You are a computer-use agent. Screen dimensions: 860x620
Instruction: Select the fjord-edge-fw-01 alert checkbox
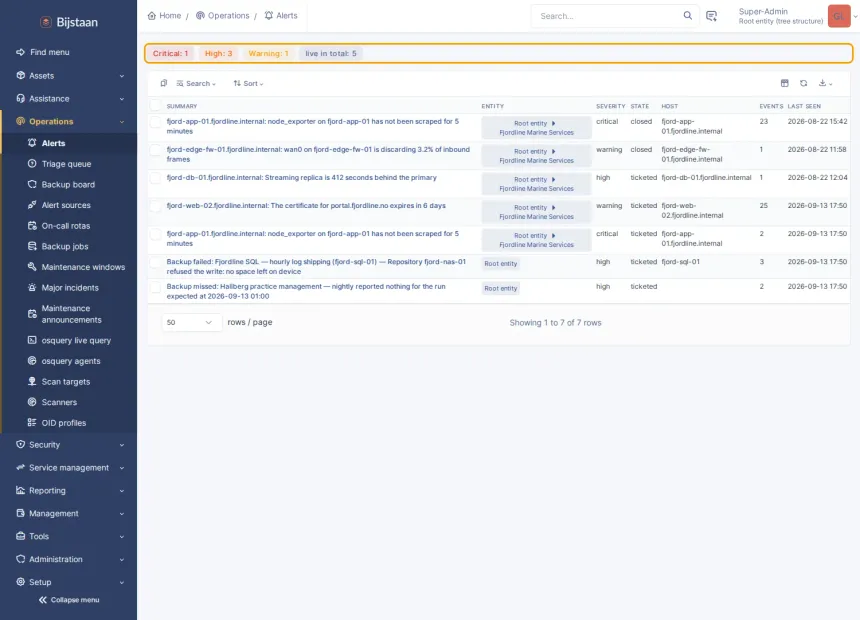point(156,150)
